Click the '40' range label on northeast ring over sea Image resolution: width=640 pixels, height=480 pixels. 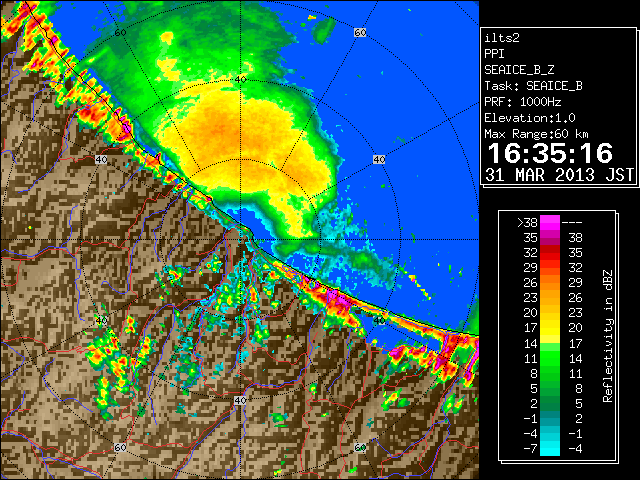pos(379,160)
